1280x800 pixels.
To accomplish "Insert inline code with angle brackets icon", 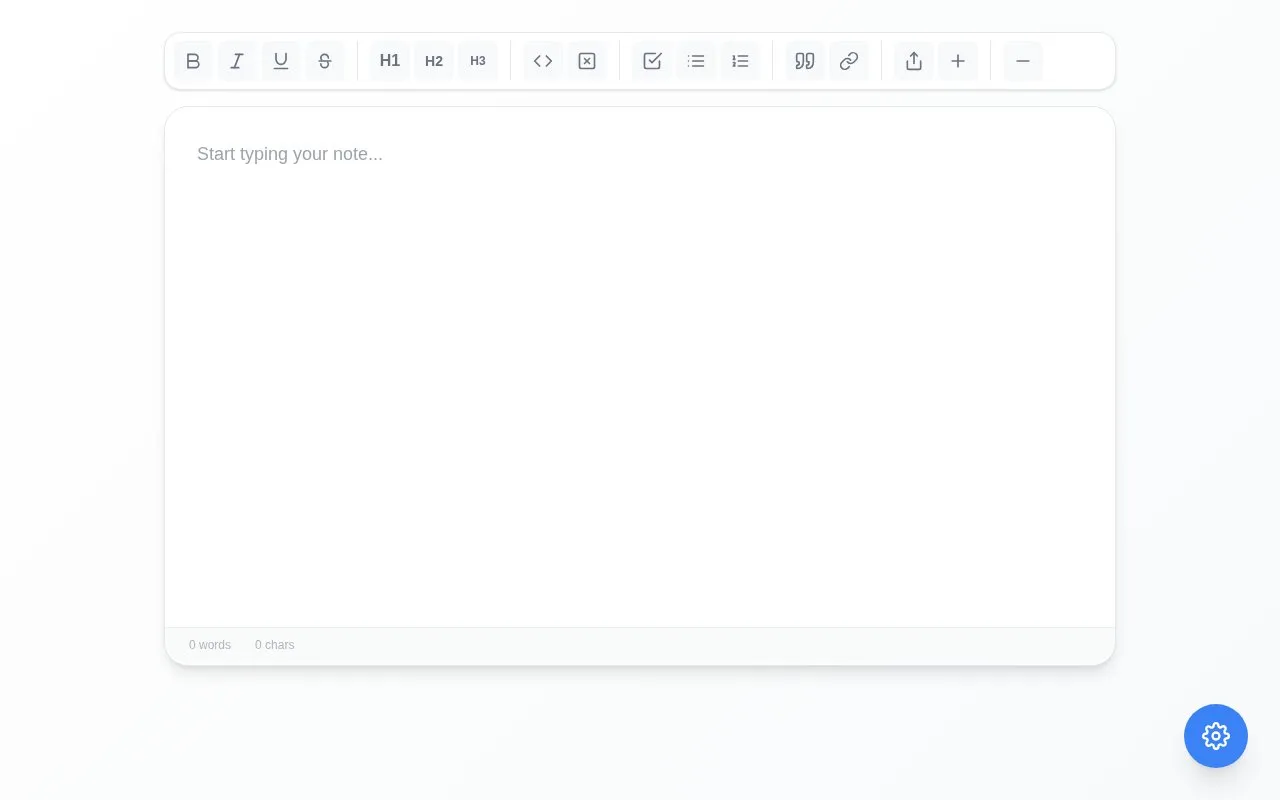I will tap(543, 61).
